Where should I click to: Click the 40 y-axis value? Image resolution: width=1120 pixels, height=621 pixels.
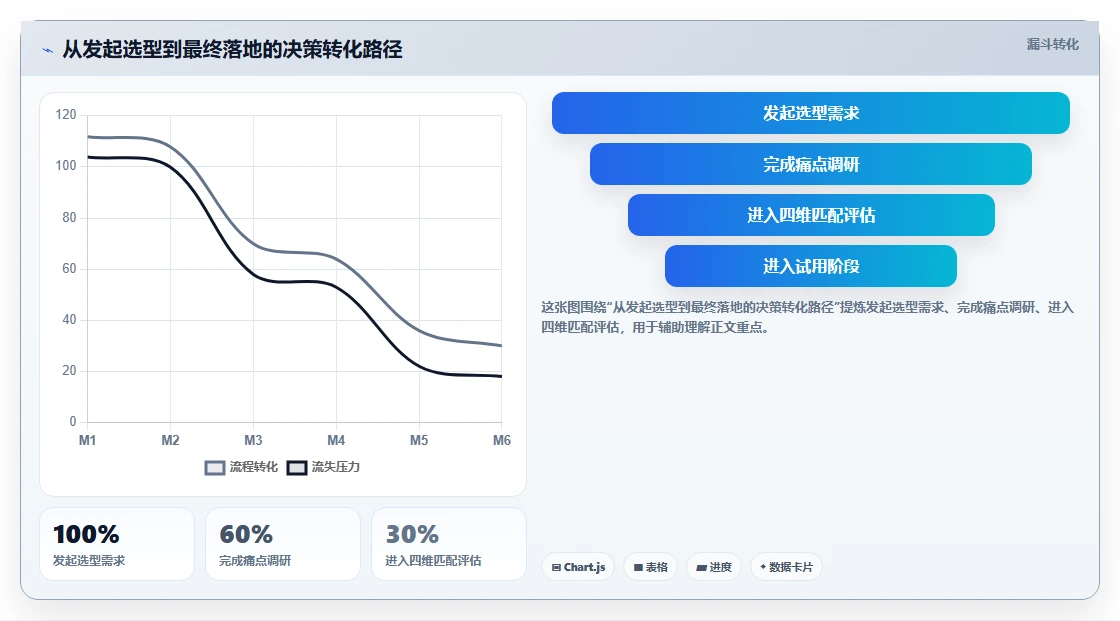point(69,319)
